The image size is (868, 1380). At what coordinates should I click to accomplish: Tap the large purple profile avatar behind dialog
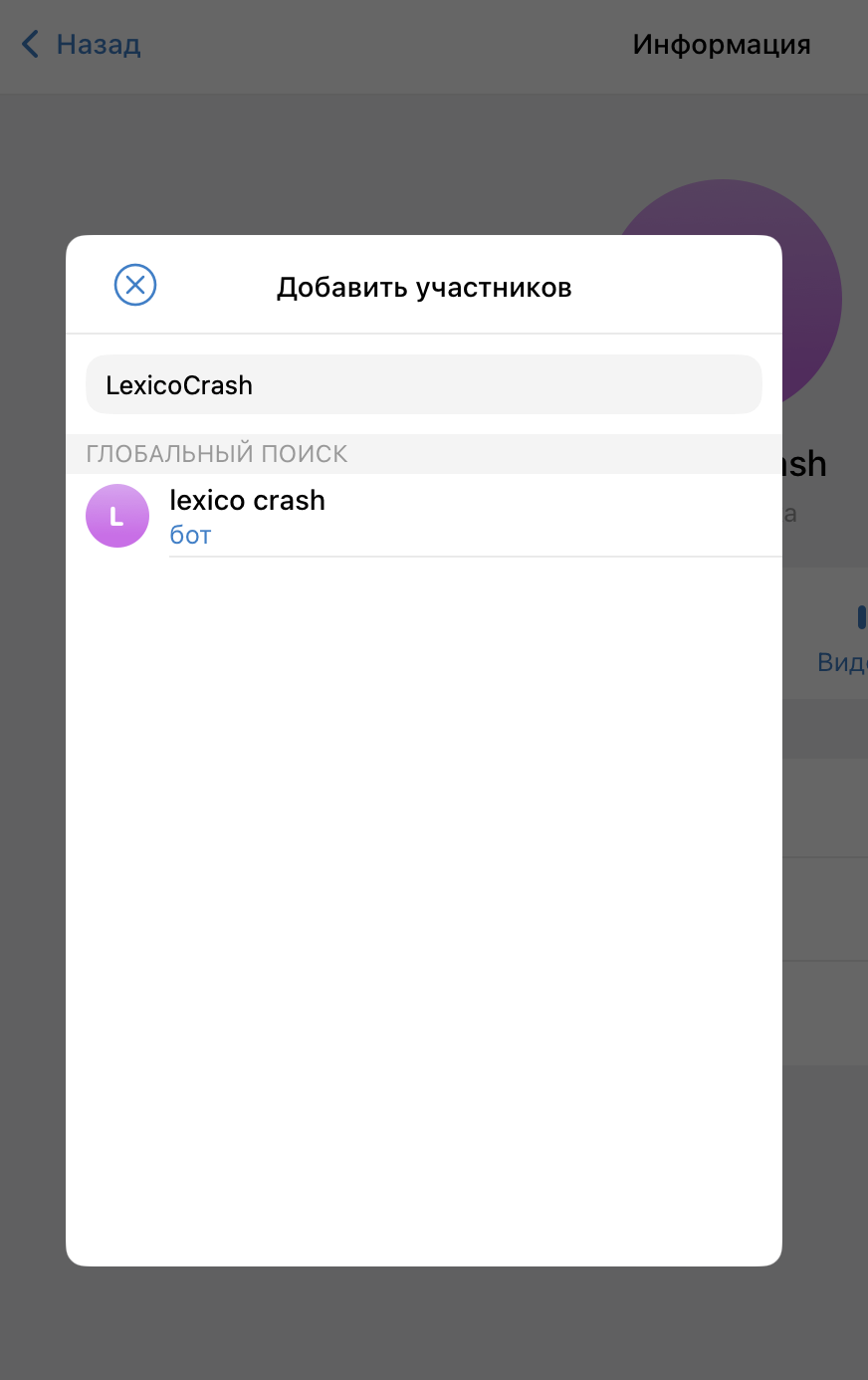(x=811, y=299)
